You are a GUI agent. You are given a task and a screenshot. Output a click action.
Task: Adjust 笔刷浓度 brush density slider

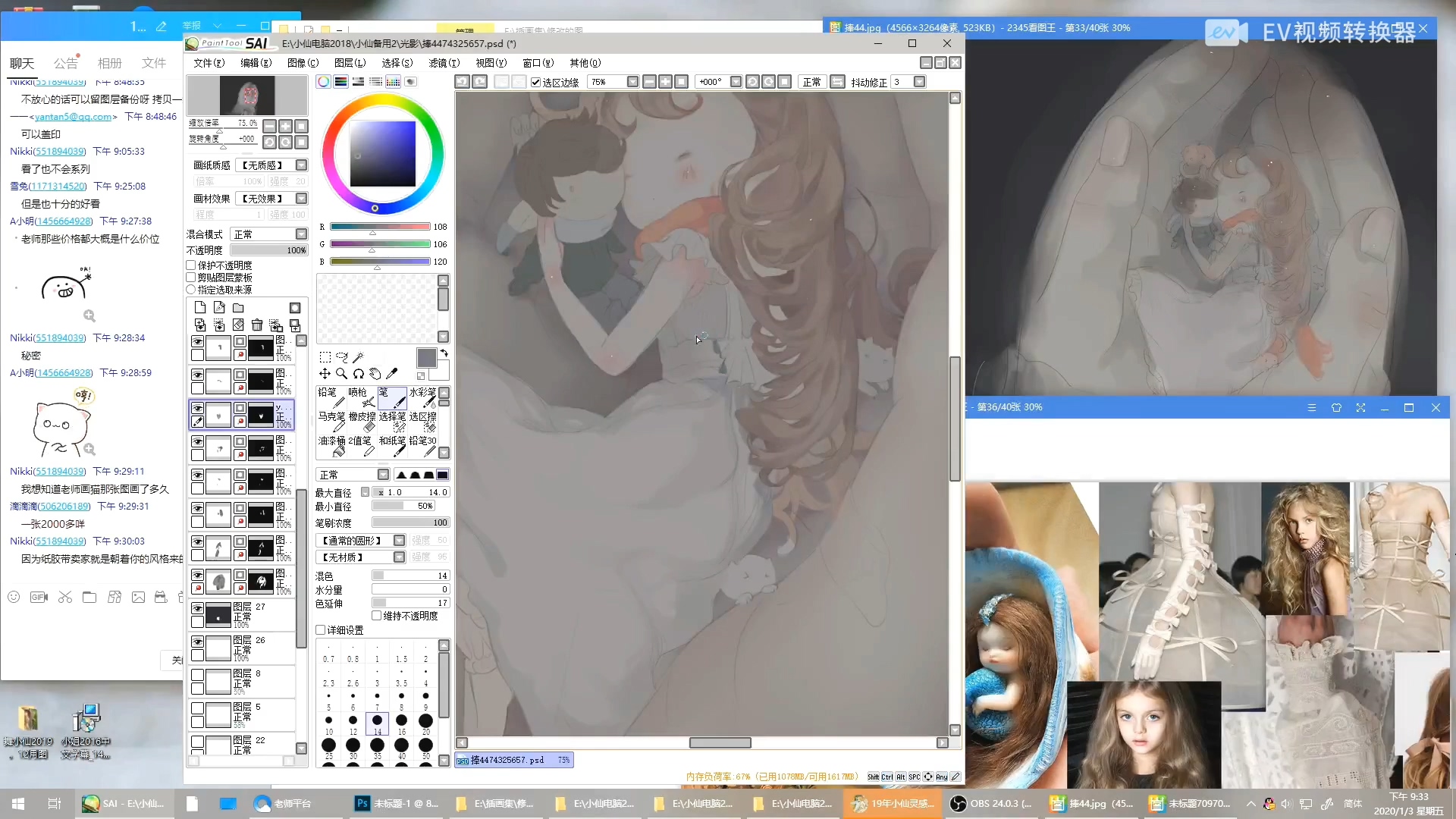pos(410,522)
